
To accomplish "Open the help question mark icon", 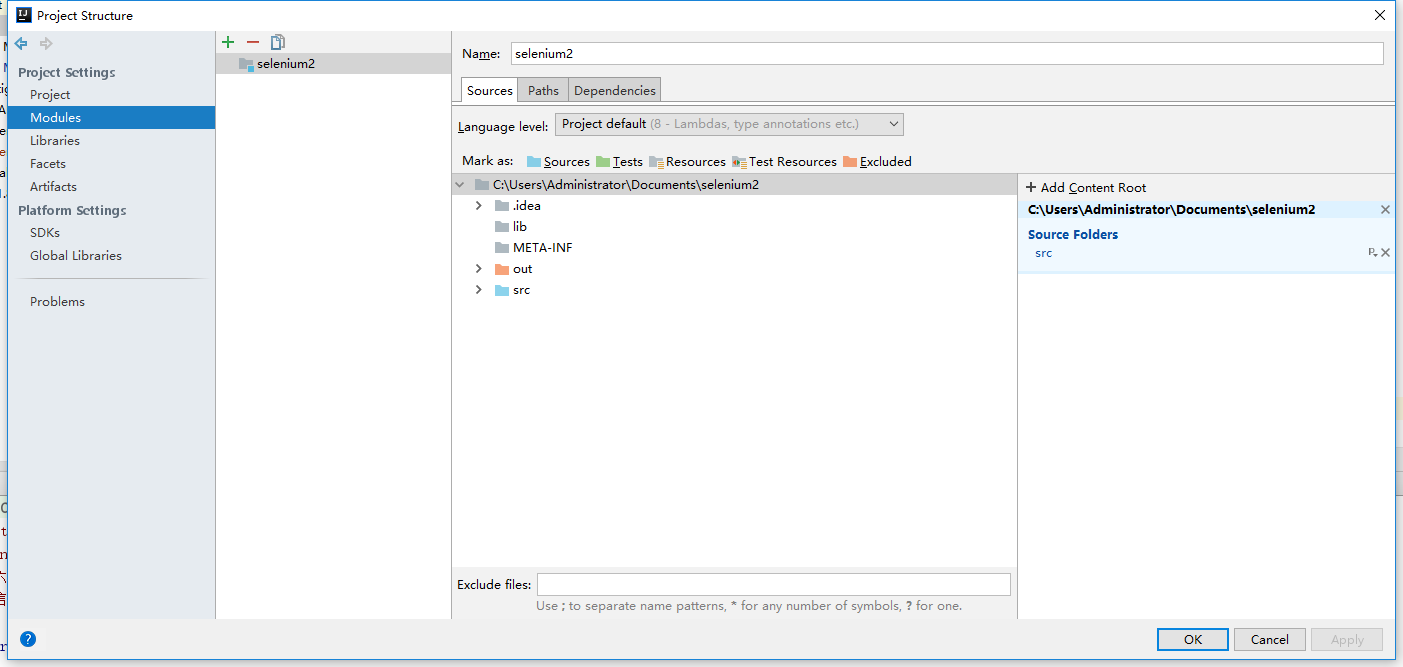I will click(x=28, y=639).
